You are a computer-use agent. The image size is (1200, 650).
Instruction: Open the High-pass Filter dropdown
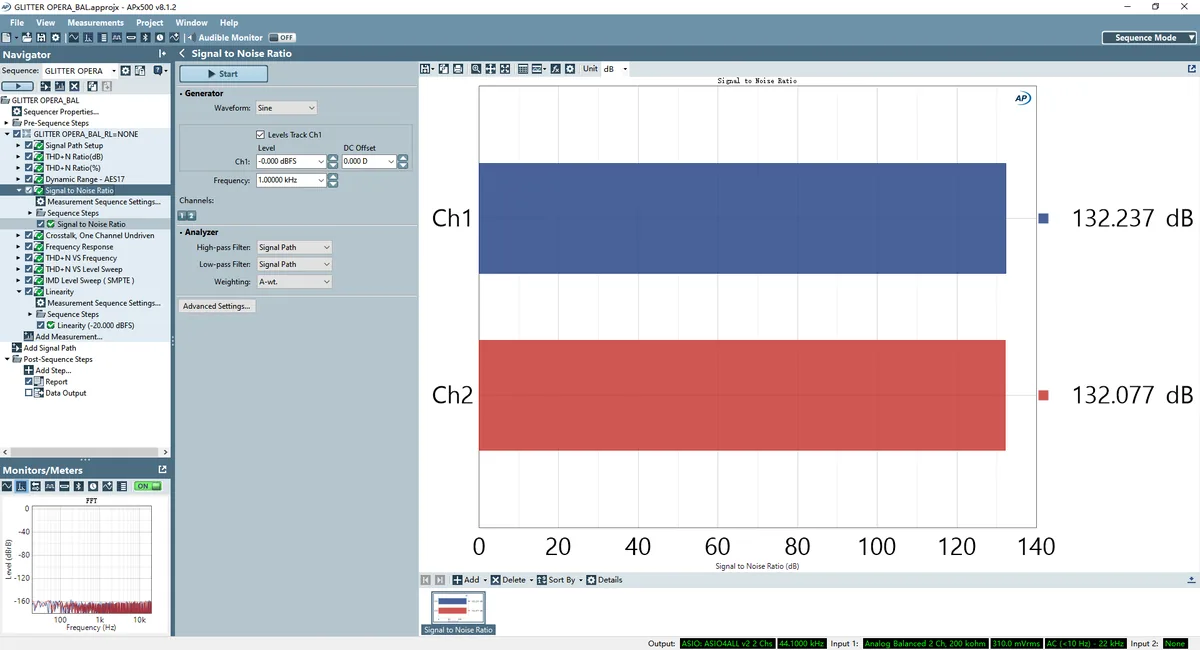click(x=293, y=247)
